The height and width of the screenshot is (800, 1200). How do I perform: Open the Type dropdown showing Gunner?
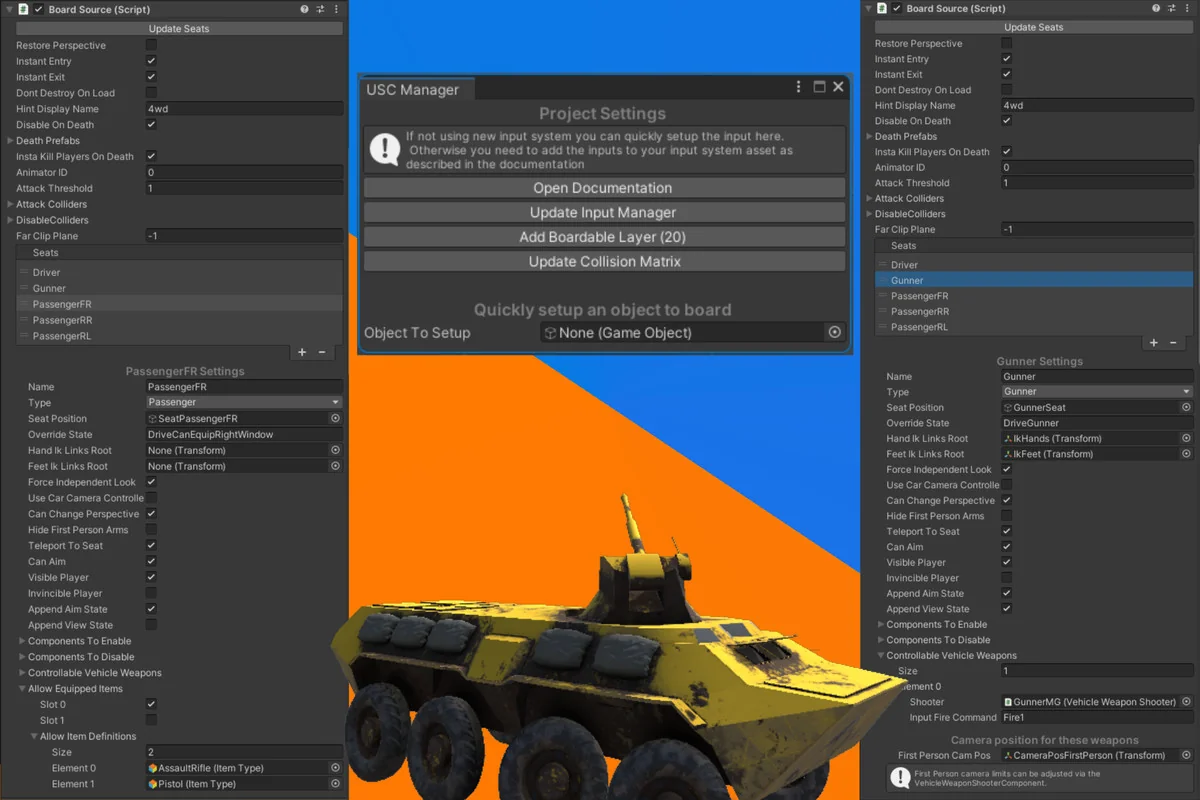(1096, 392)
